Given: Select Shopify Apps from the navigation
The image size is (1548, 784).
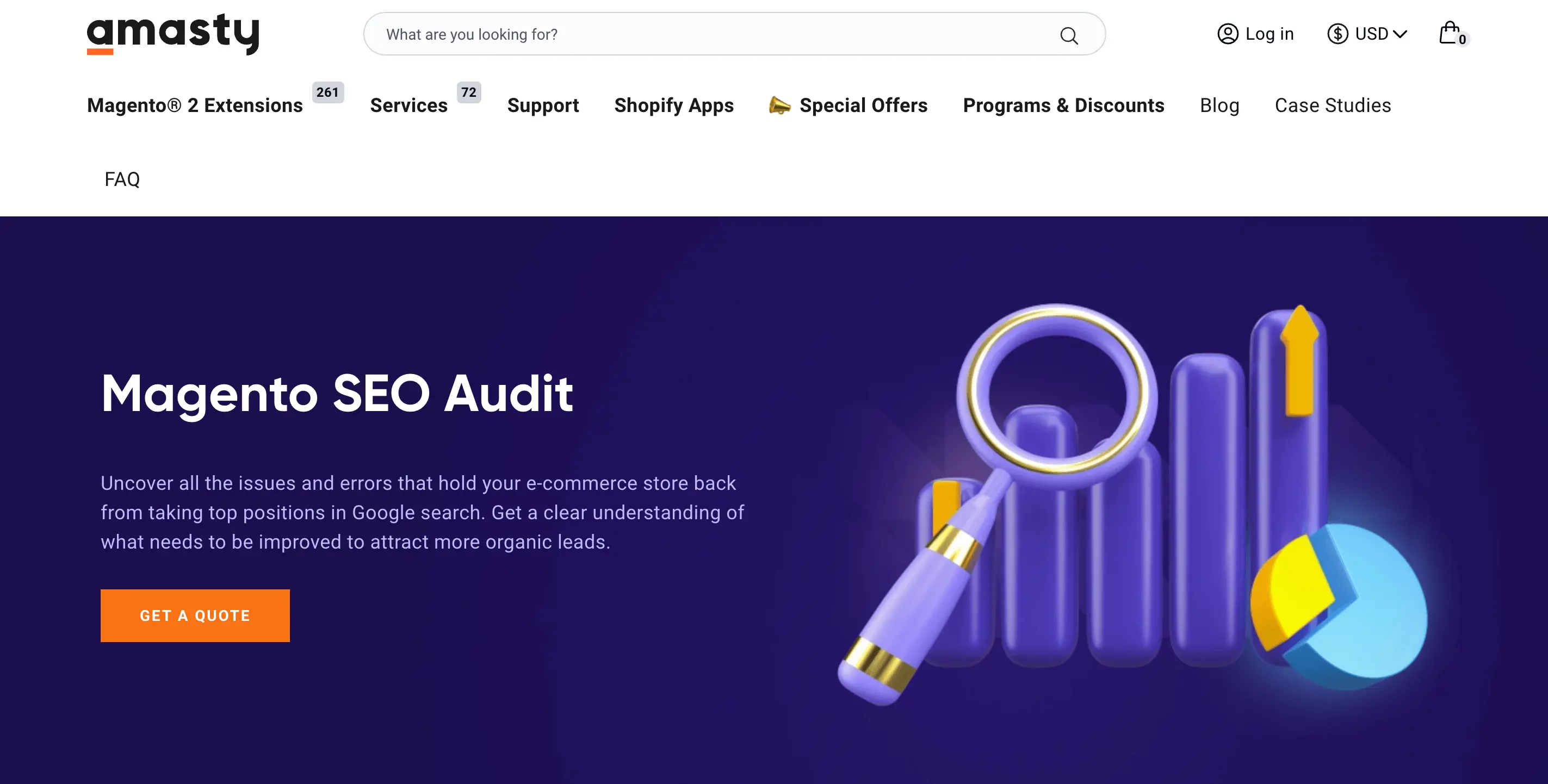Looking at the screenshot, I should pos(673,105).
